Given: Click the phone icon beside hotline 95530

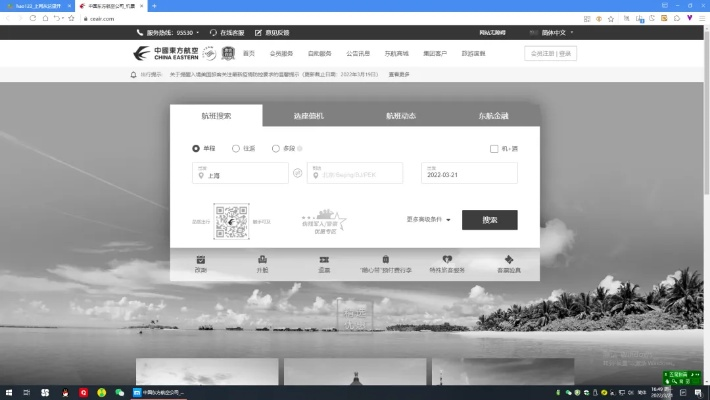Looking at the screenshot, I should coord(139,33).
